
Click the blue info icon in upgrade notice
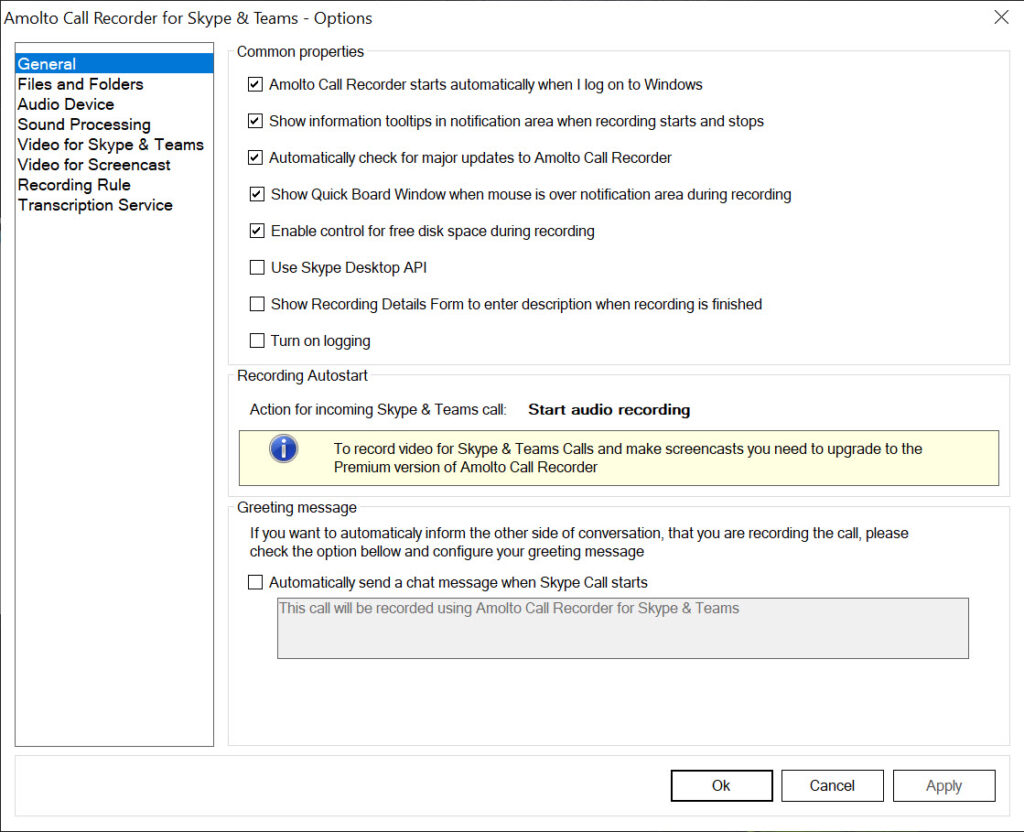(x=283, y=449)
